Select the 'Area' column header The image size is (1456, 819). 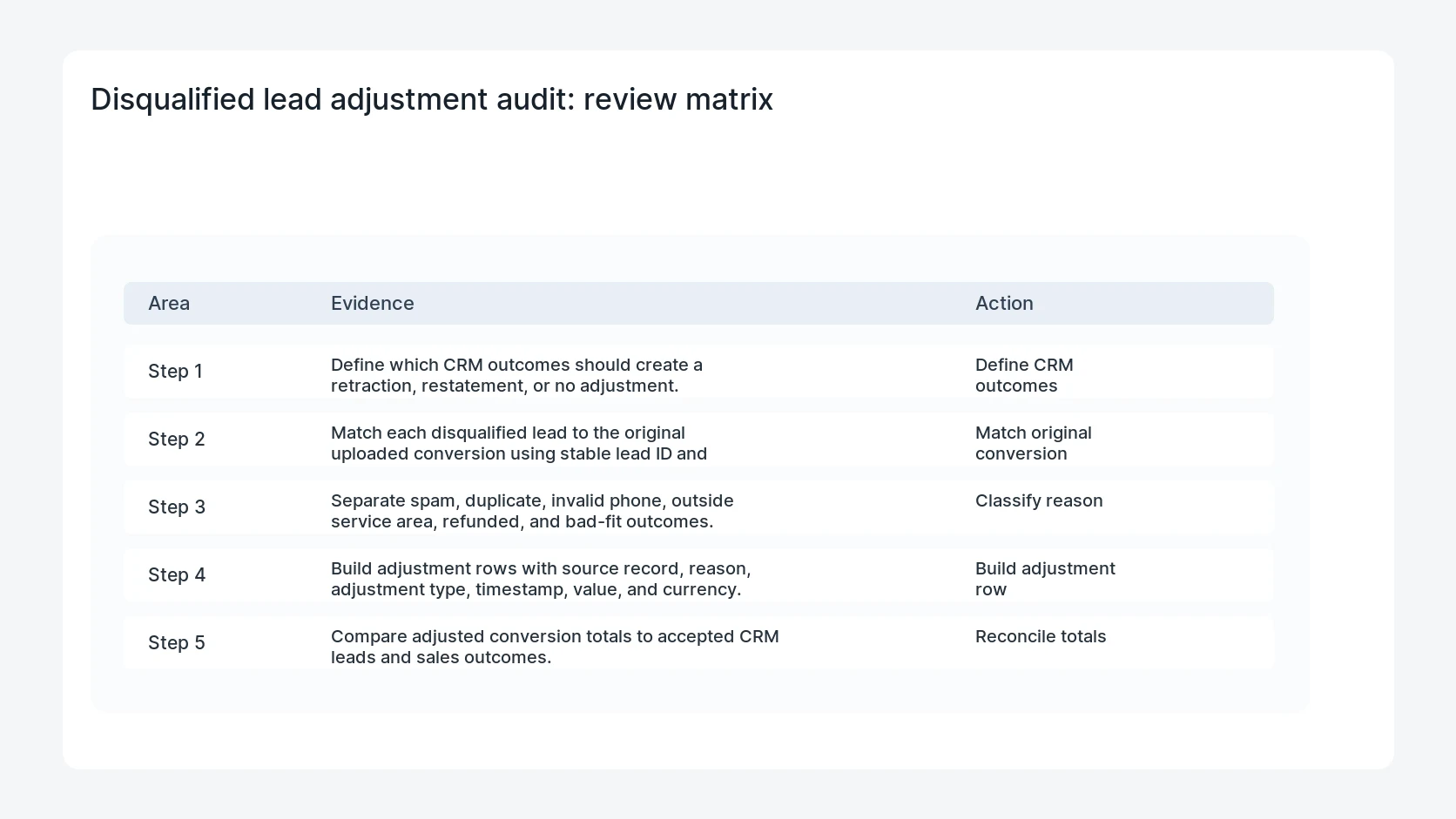169,303
